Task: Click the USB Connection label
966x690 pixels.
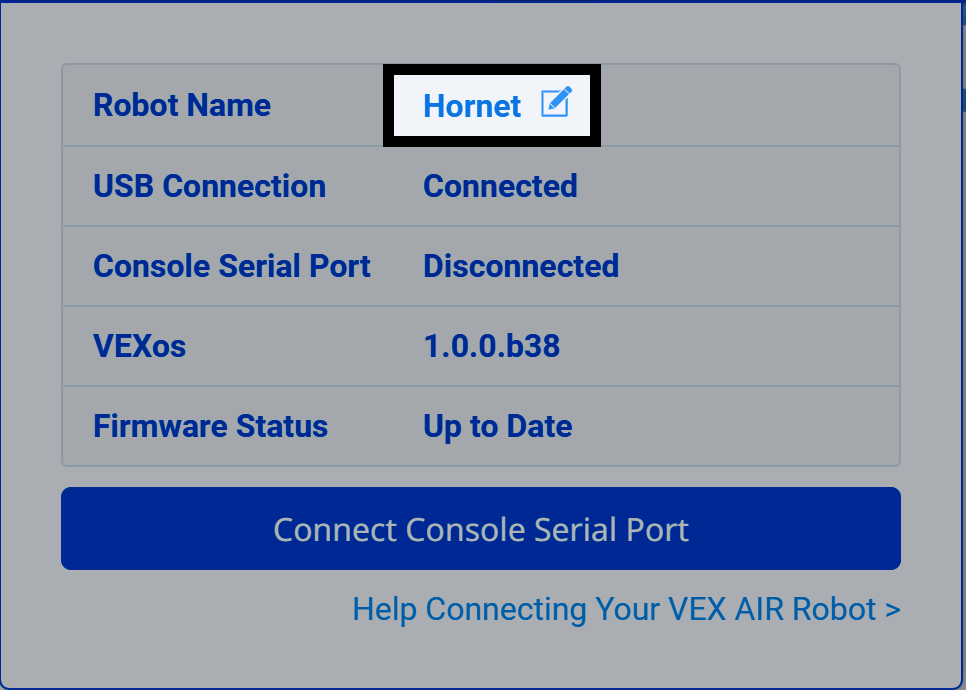Action: (209, 186)
